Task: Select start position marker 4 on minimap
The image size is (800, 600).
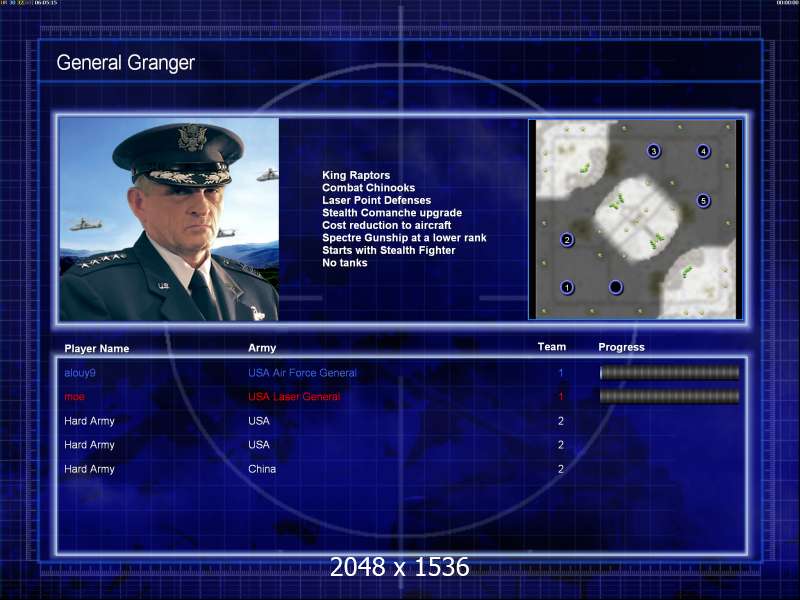Action: (x=704, y=151)
